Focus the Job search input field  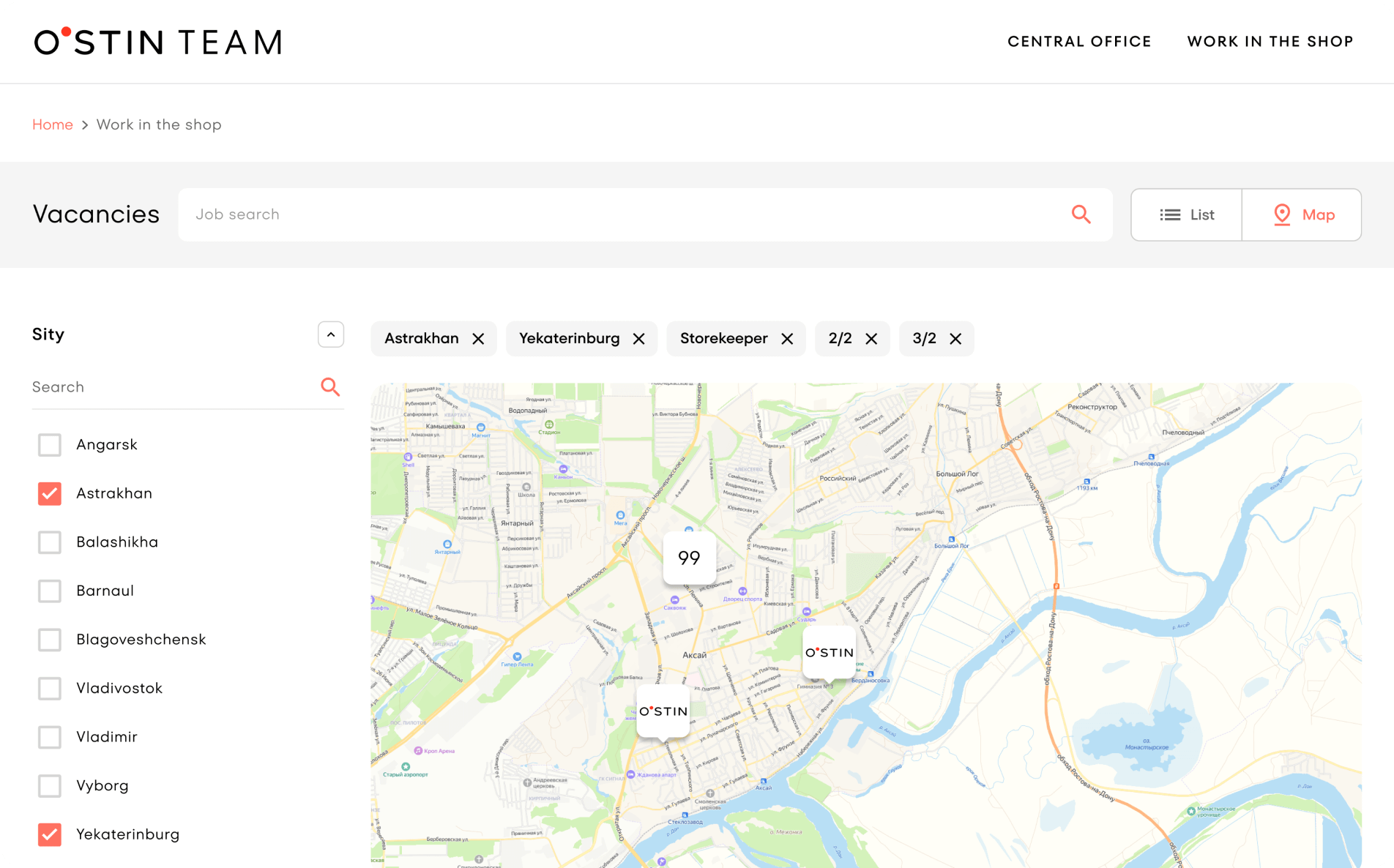coord(622,214)
